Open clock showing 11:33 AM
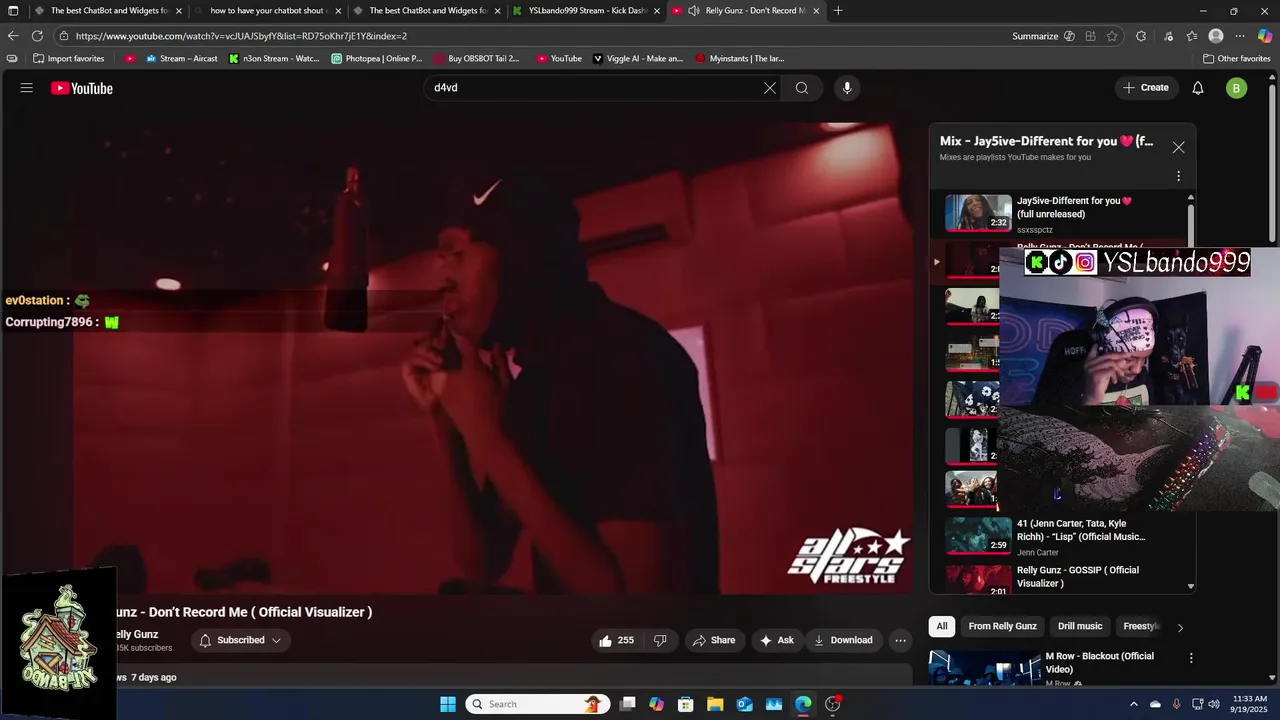 [1250, 704]
